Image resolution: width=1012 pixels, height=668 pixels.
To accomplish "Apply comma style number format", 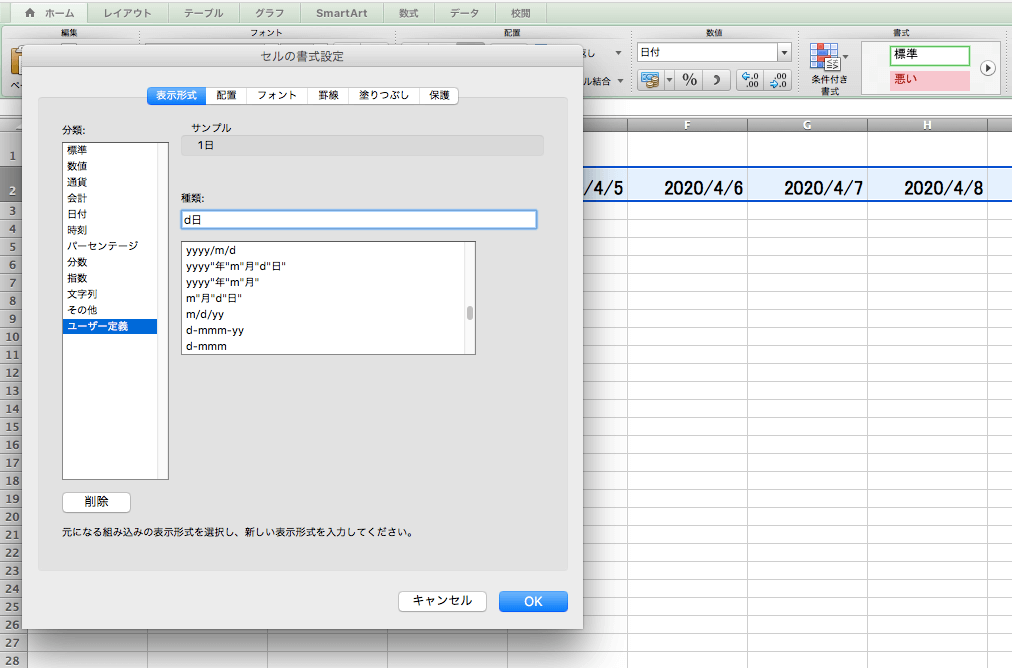I will 716,80.
